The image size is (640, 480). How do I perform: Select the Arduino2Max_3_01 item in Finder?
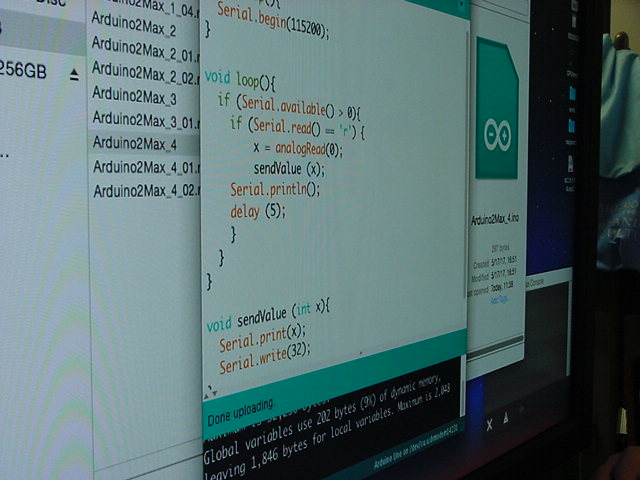[x=145, y=120]
